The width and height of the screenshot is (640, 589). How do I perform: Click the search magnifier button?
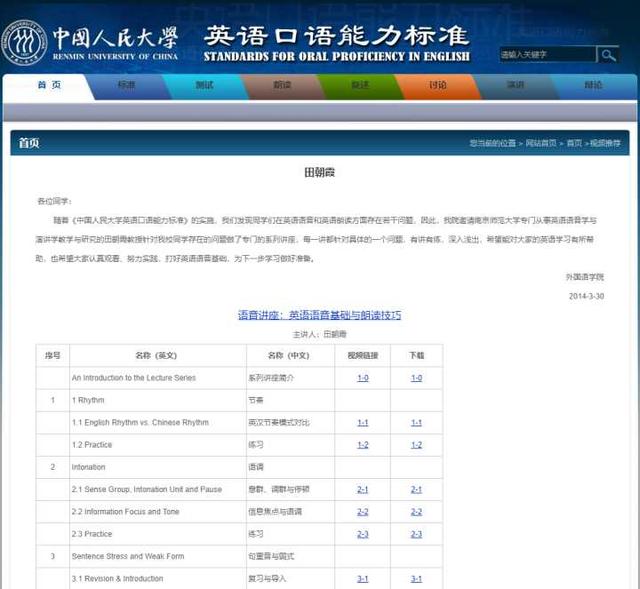coord(607,54)
